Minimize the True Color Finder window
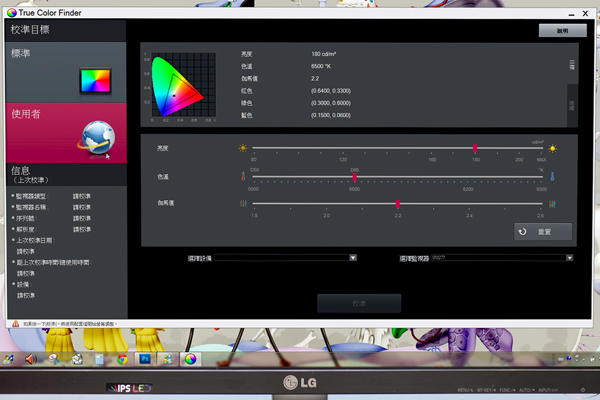The image size is (600, 400). (x=571, y=14)
